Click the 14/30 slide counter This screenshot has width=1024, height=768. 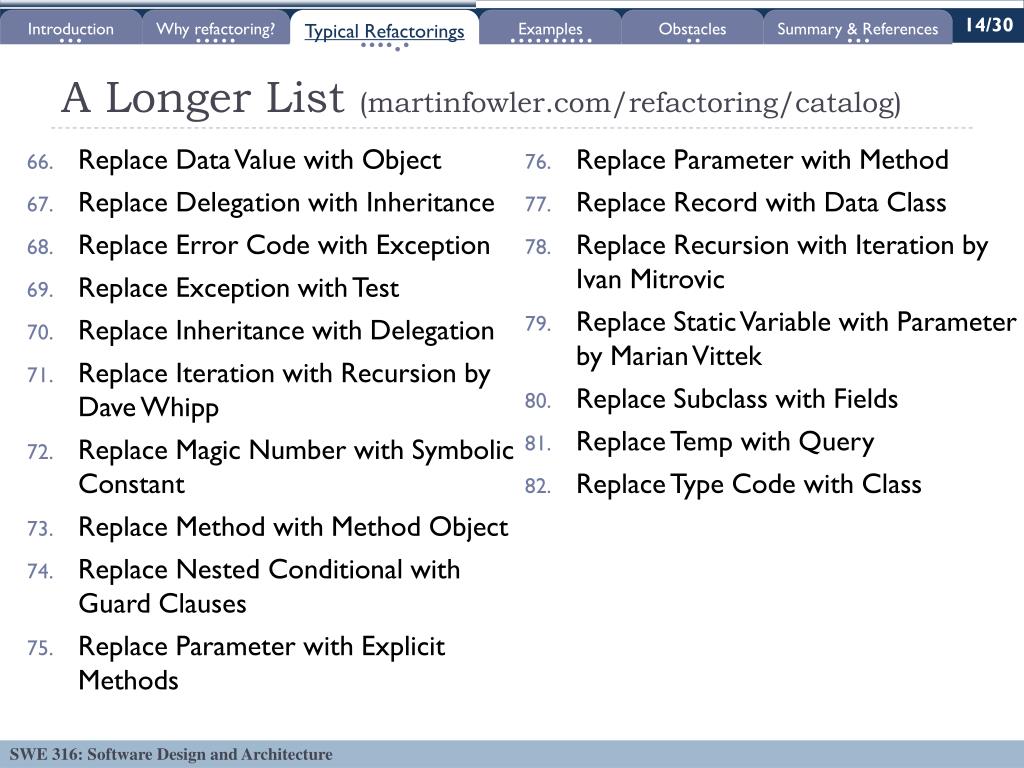coord(989,25)
